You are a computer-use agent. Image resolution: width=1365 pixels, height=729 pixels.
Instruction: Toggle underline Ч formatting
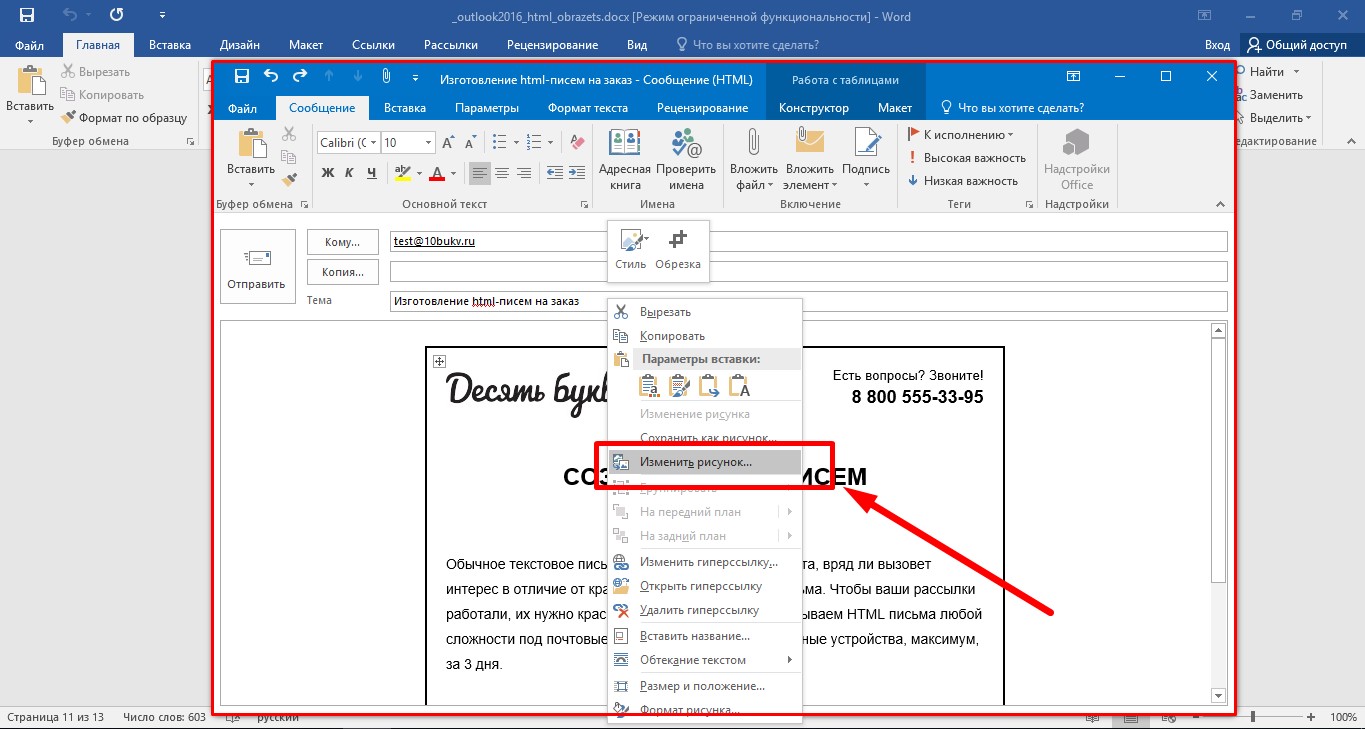(372, 173)
